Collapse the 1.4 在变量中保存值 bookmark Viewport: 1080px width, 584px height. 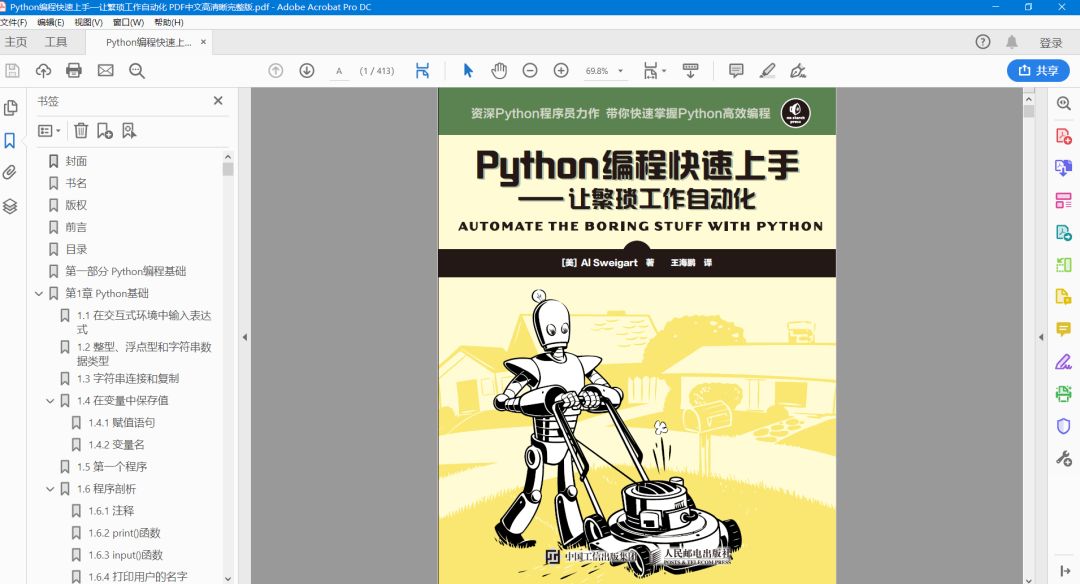50,401
